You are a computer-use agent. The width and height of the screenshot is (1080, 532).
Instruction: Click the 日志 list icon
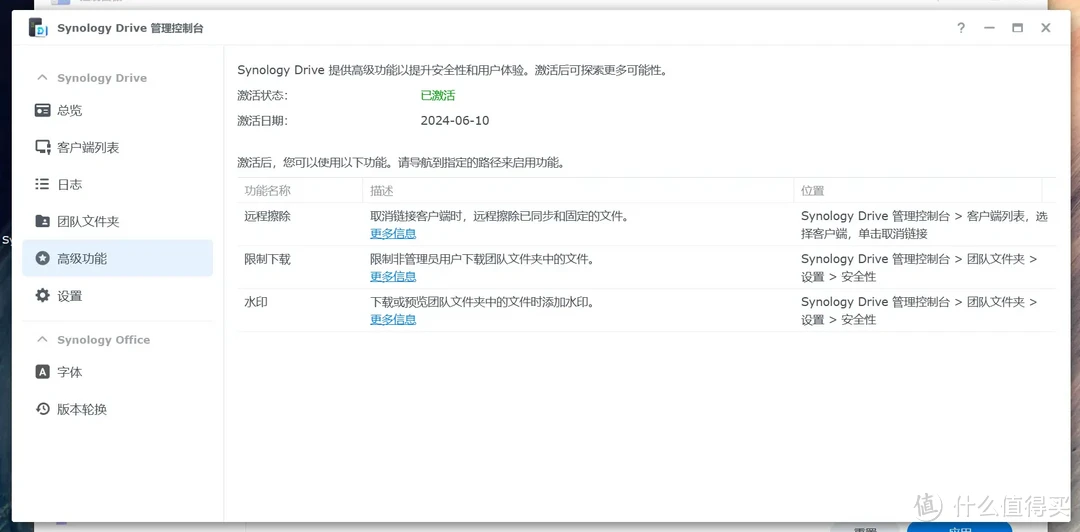pyautogui.click(x=43, y=185)
